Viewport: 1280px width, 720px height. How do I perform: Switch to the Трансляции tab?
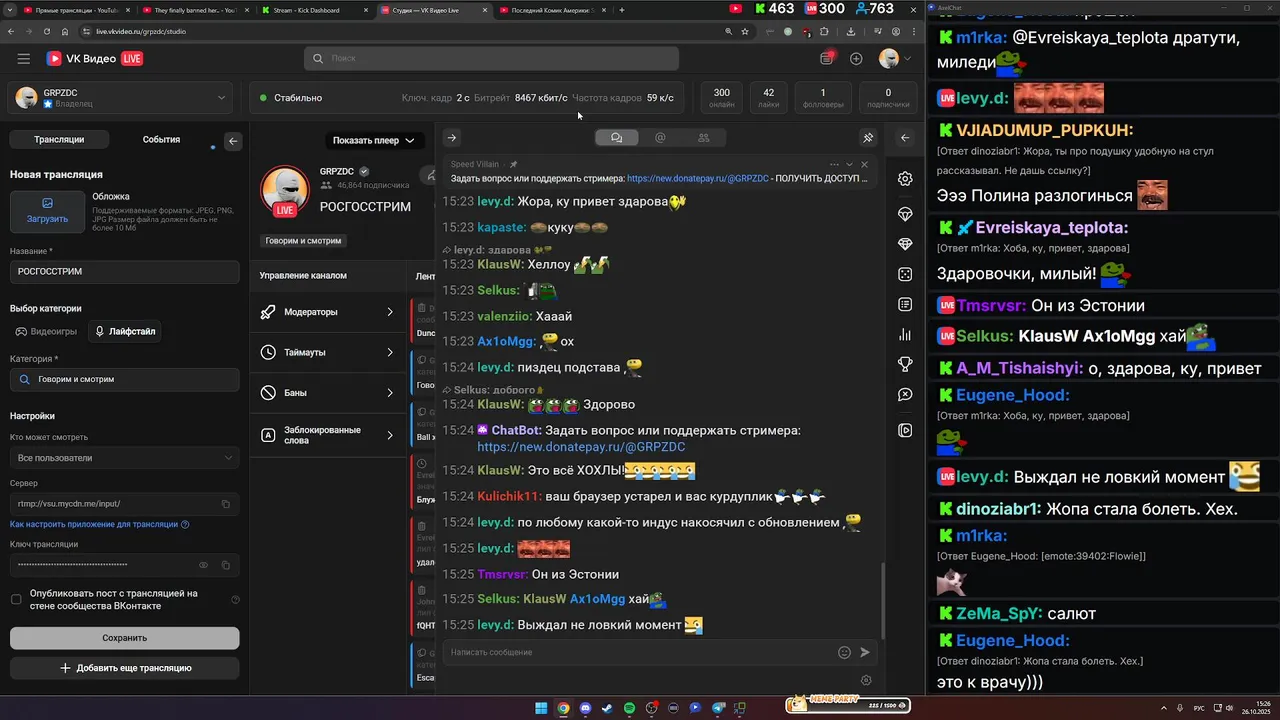tap(59, 140)
